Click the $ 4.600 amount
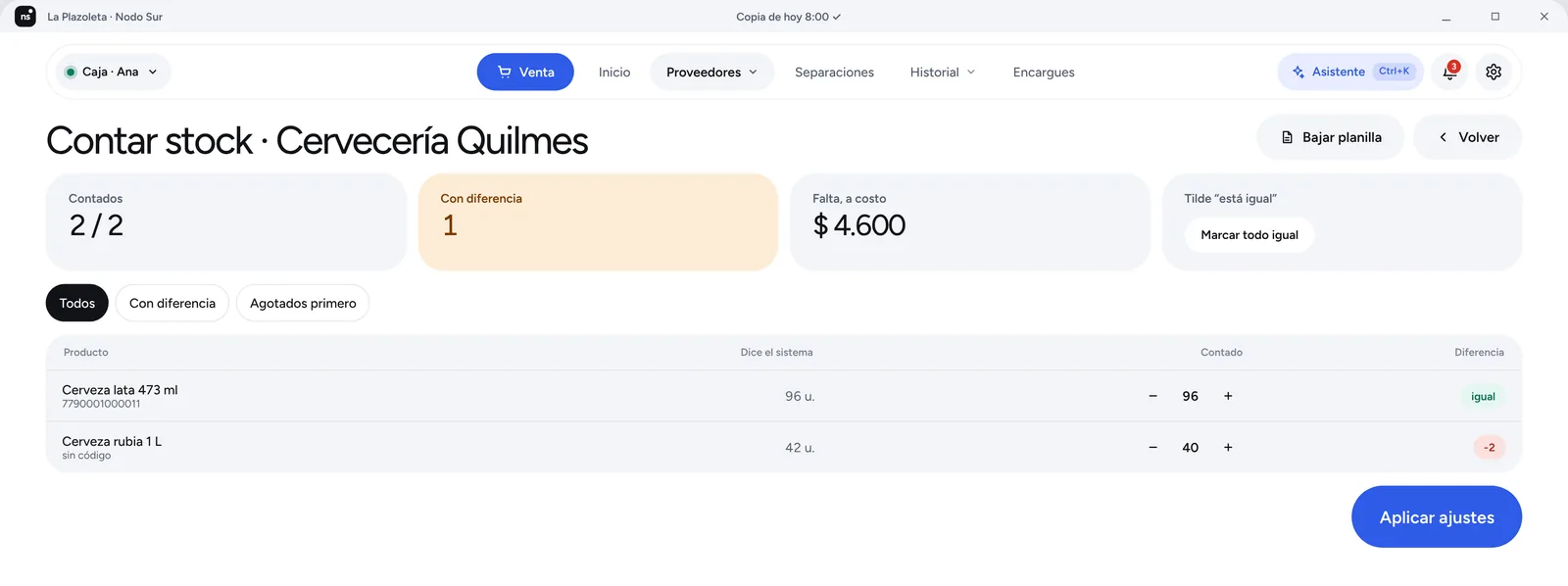Image resolution: width=1568 pixels, height=586 pixels. 859,225
